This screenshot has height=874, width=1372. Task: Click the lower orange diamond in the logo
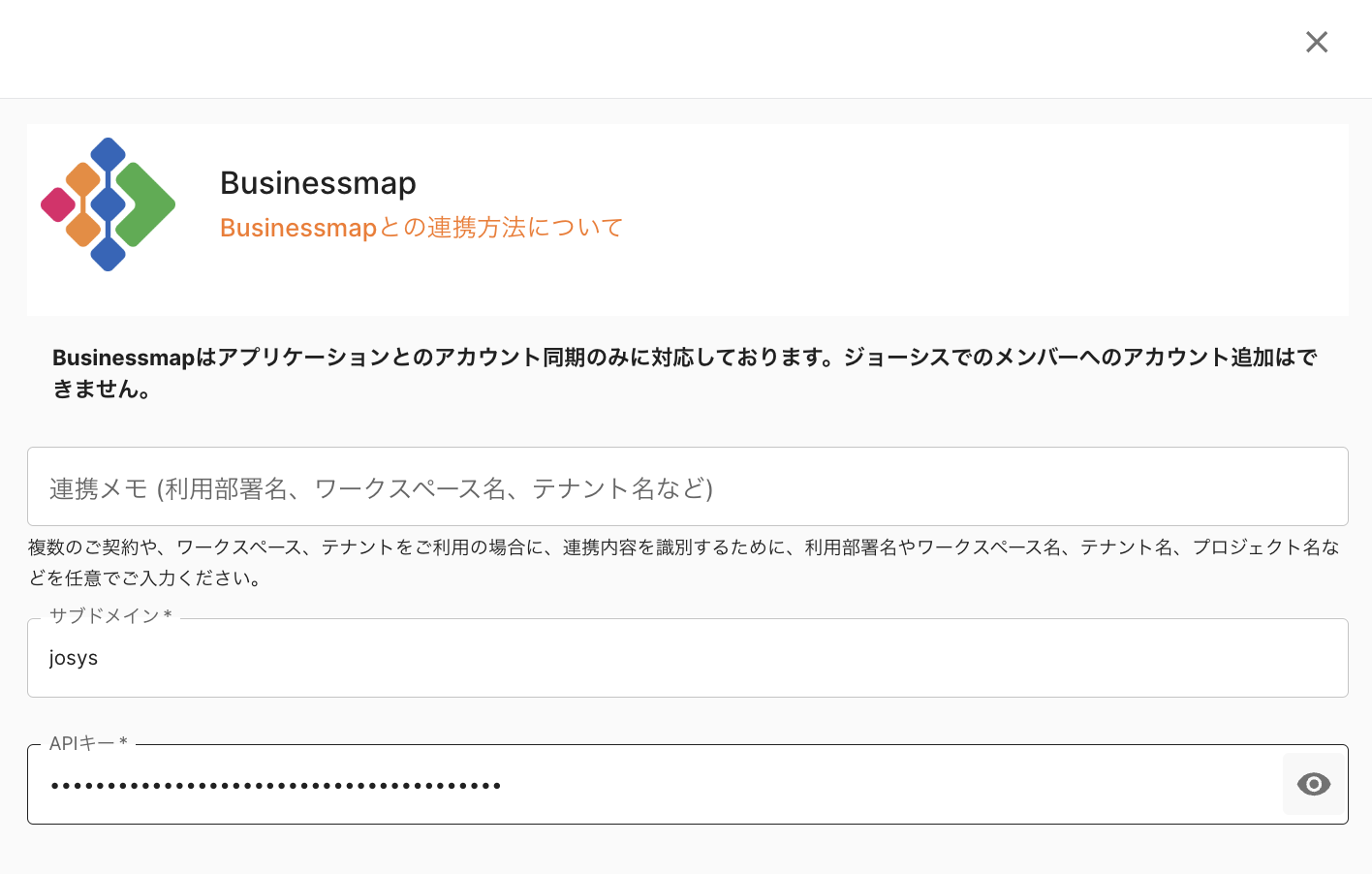pos(83,229)
